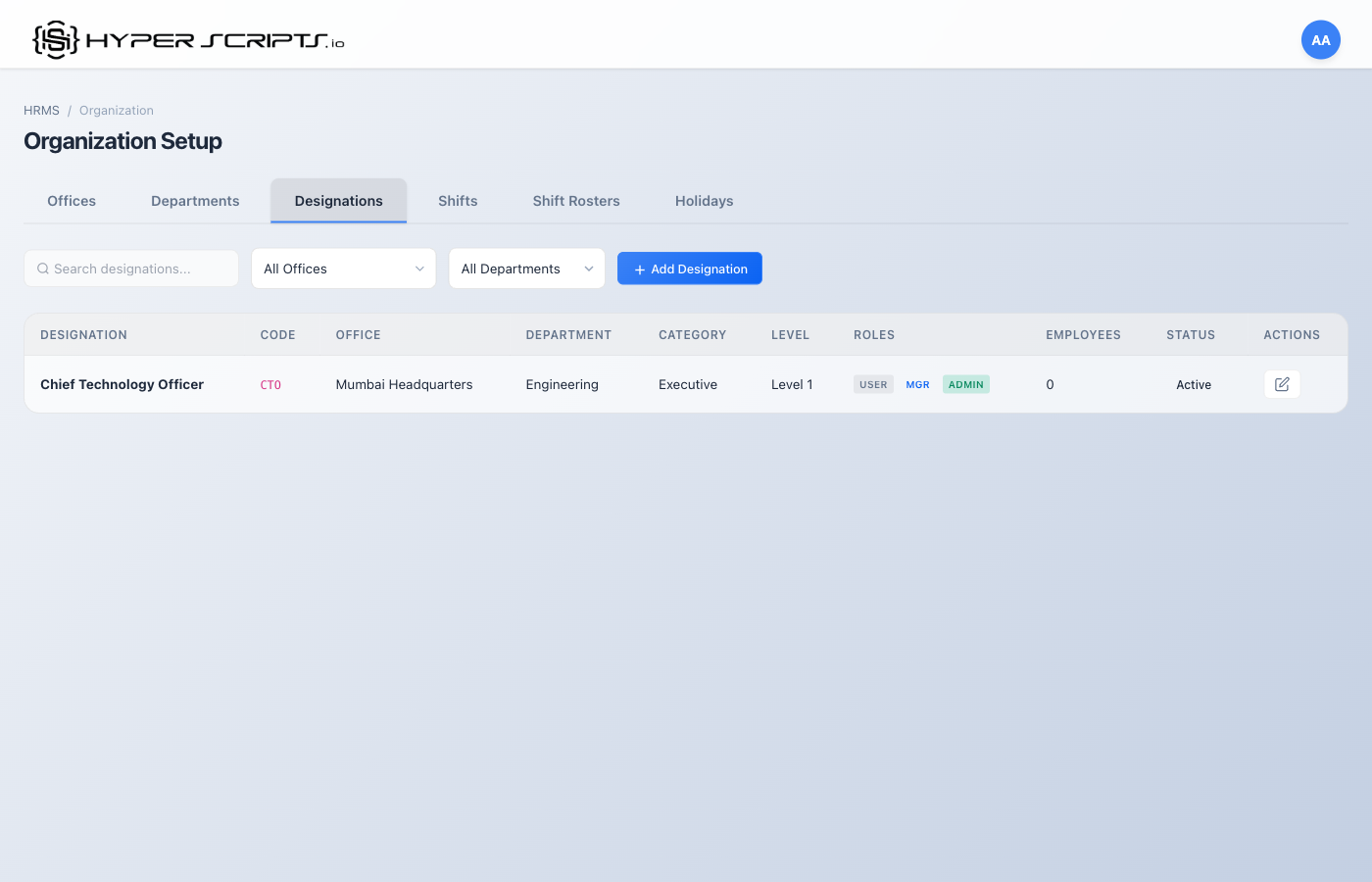This screenshot has width=1372, height=882.
Task: Click the USER role badge
Action: pyautogui.click(x=872, y=384)
